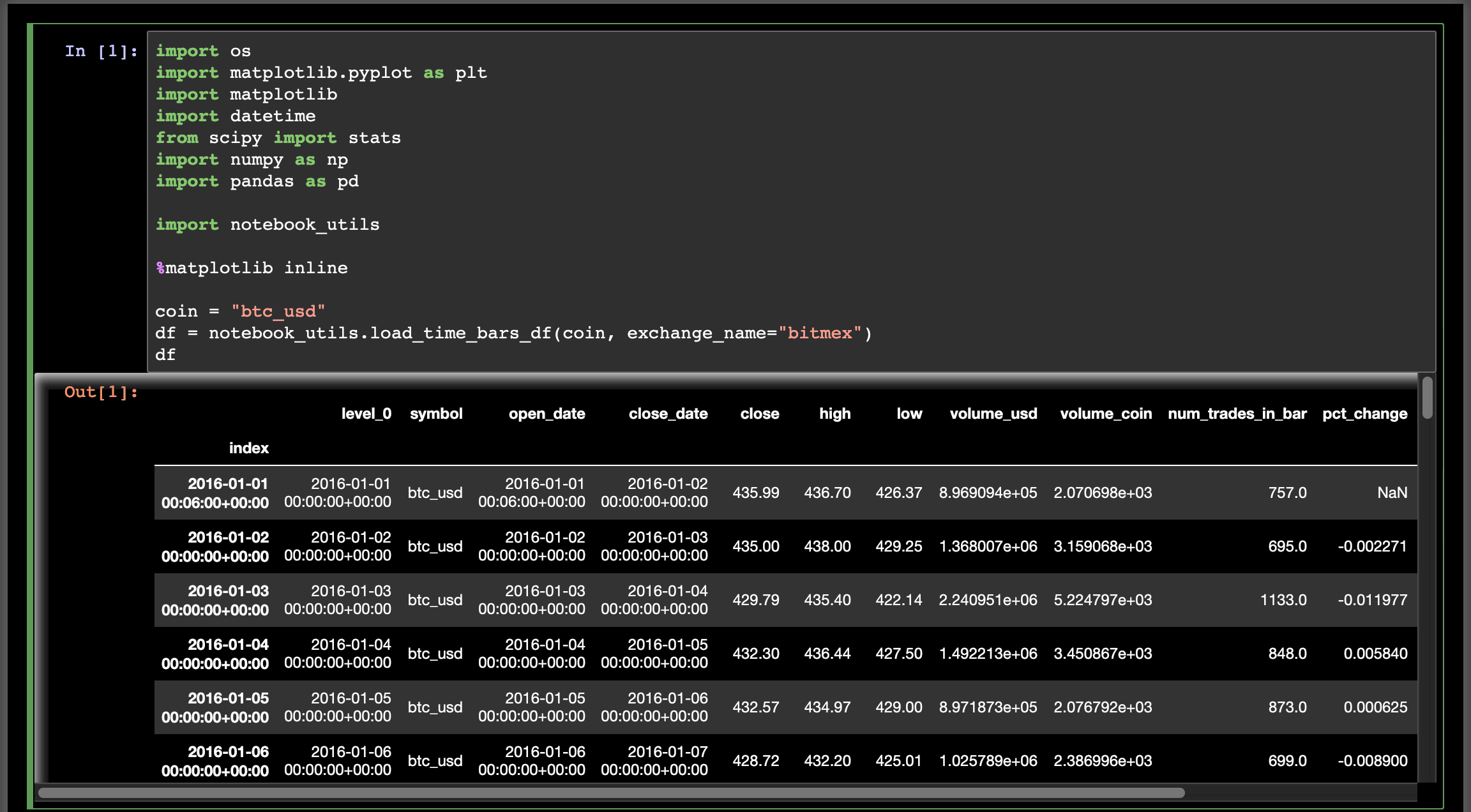Click the vertical scrollbar thumb of the output
Image resolution: width=1471 pixels, height=812 pixels.
[1428, 398]
